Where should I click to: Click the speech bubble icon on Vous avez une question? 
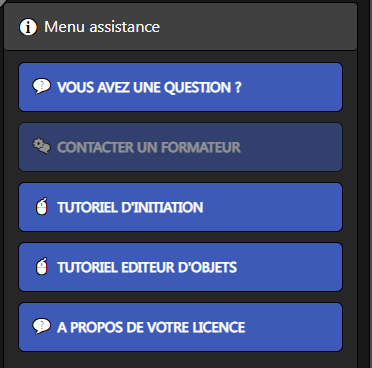click(41, 86)
